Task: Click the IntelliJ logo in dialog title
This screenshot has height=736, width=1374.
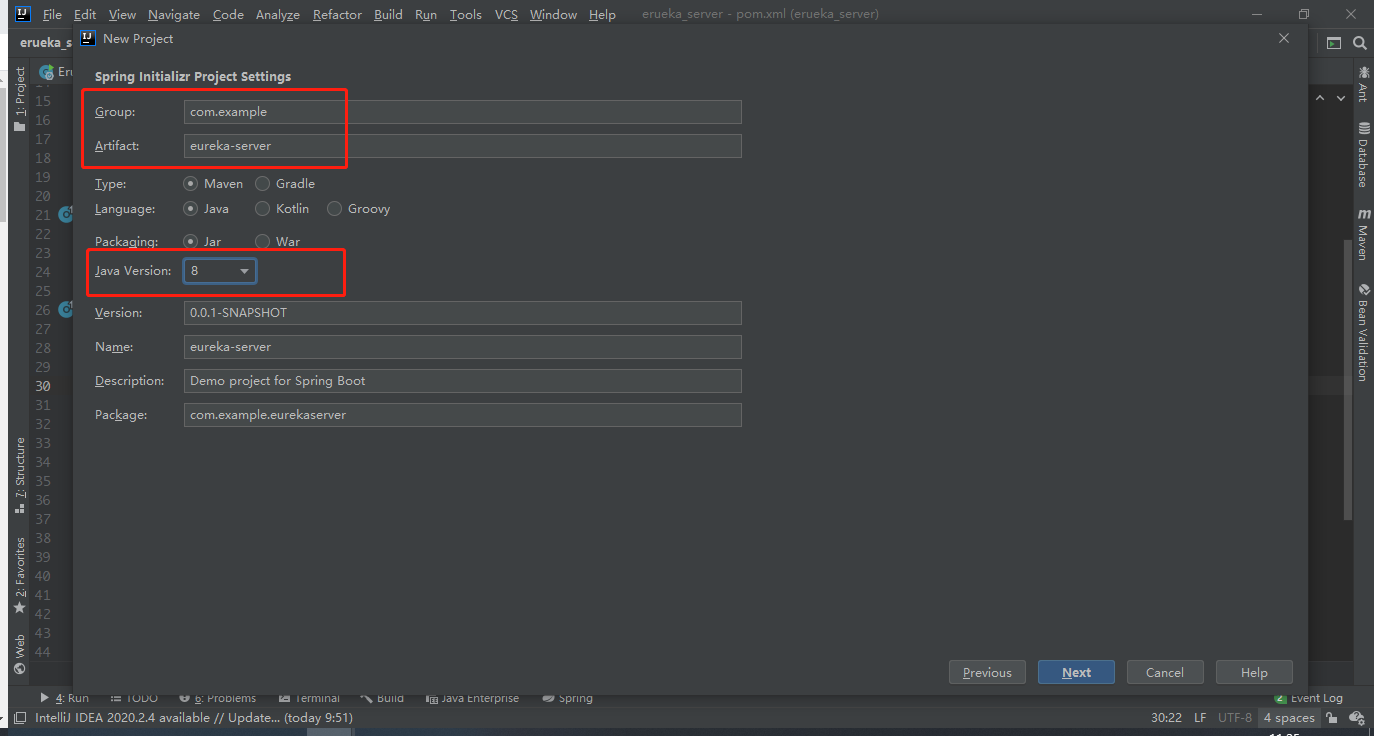Action: tap(88, 38)
